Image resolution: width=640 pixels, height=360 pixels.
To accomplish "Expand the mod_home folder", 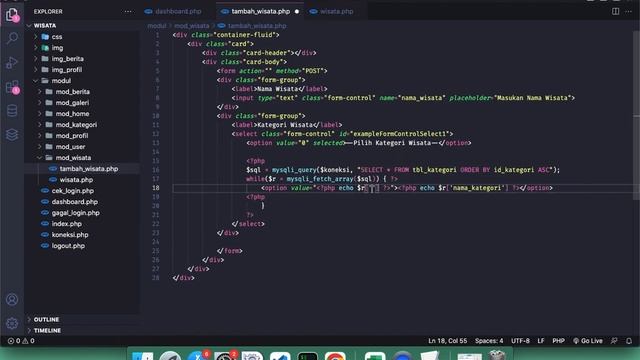I will pos(72,114).
